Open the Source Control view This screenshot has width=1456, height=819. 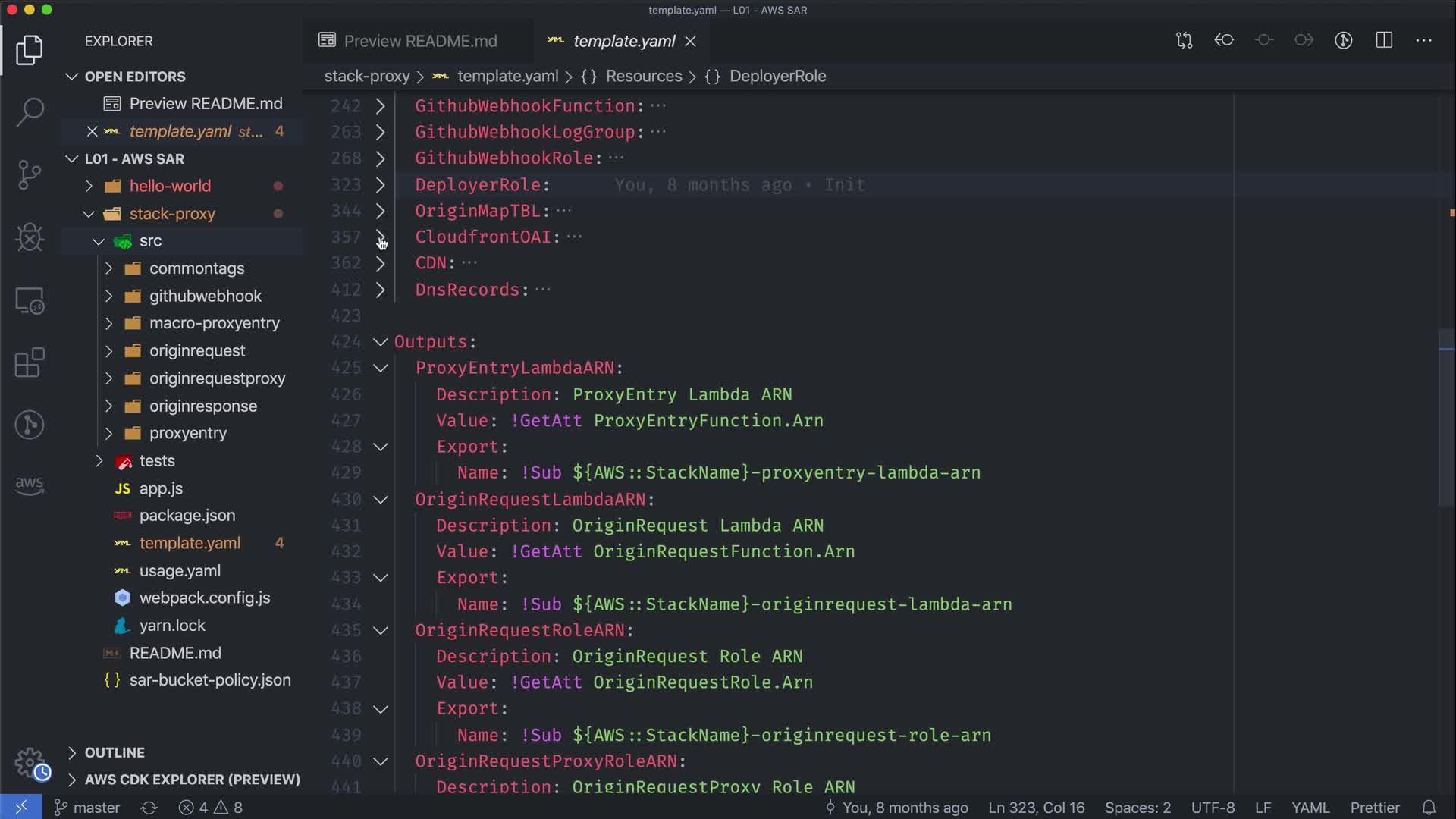(30, 175)
